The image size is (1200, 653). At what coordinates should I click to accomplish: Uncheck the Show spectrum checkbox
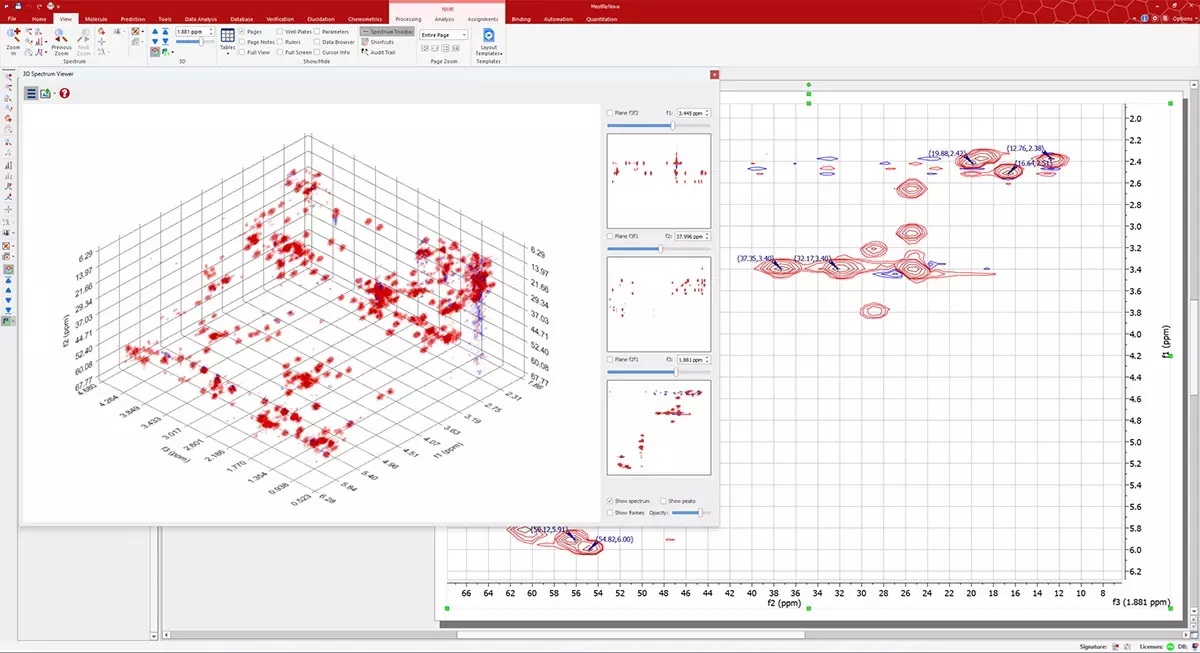pyautogui.click(x=611, y=500)
